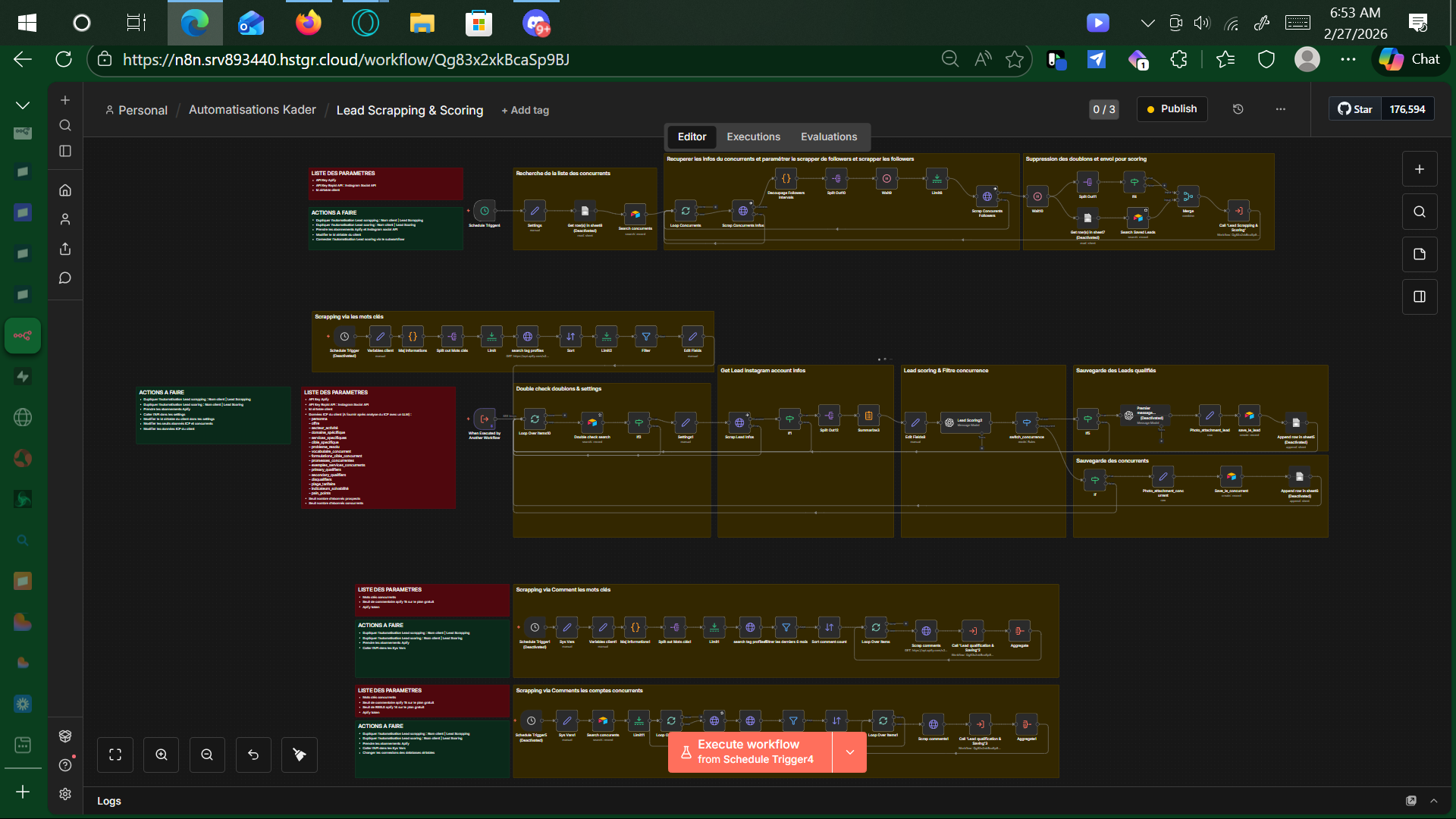Open the sidebar chat bubble icon

65,278
